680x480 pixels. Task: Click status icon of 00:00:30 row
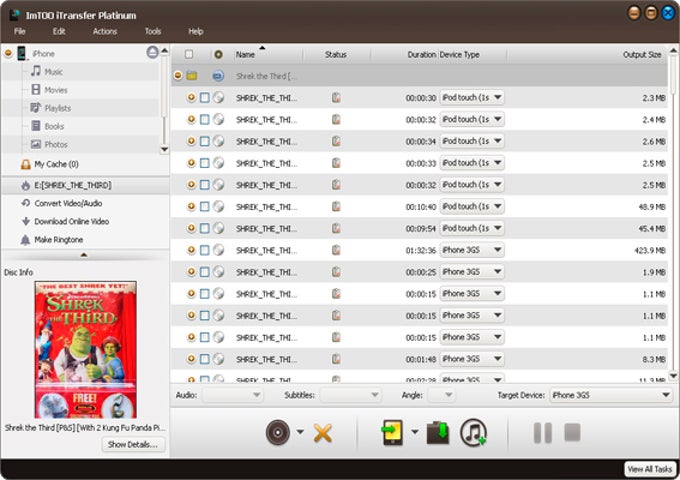tap(336, 98)
